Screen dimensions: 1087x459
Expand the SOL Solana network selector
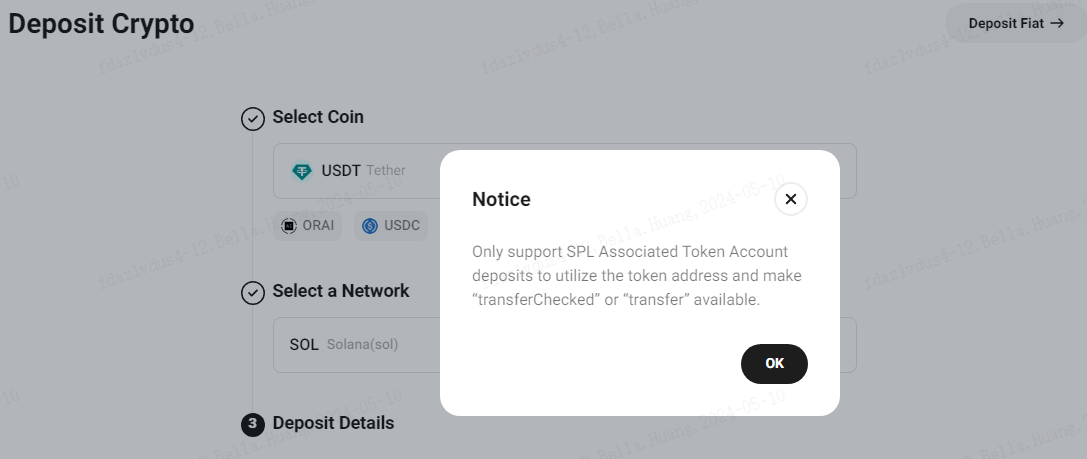(x=565, y=345)
